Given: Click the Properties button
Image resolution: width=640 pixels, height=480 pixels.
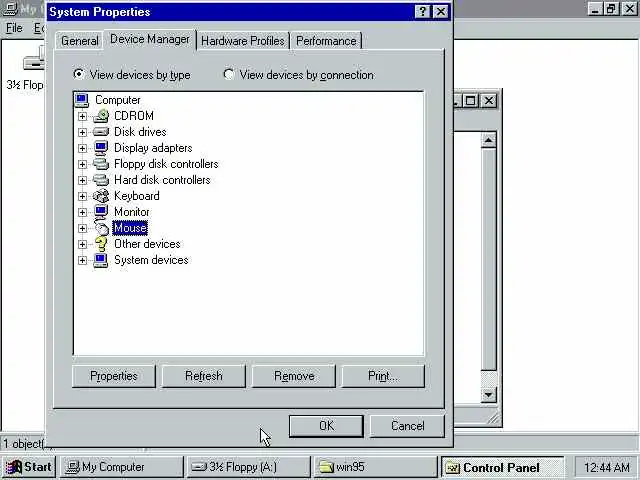Looking at the screenshot, I should click(114, 376).
